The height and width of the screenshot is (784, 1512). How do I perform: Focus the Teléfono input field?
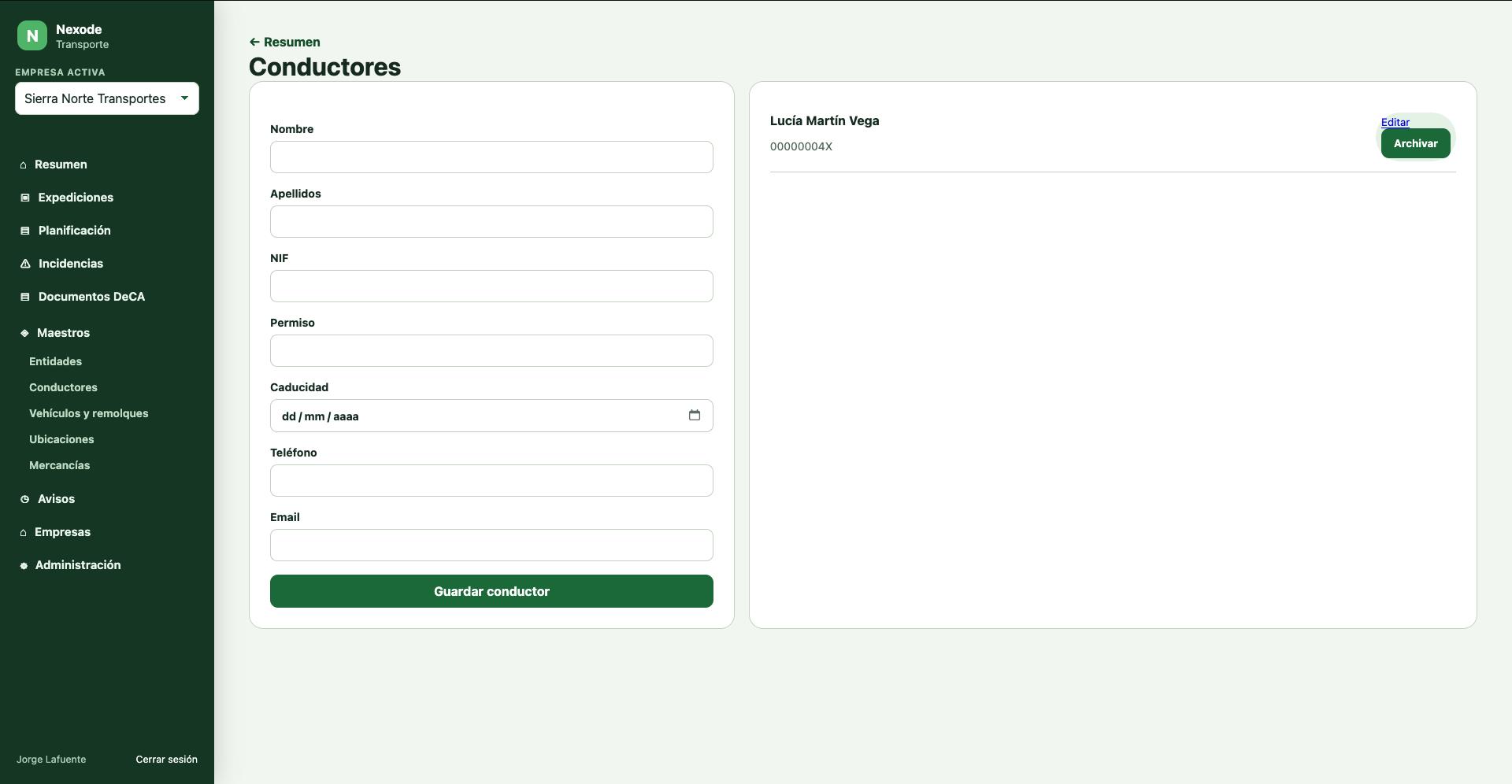491,481
